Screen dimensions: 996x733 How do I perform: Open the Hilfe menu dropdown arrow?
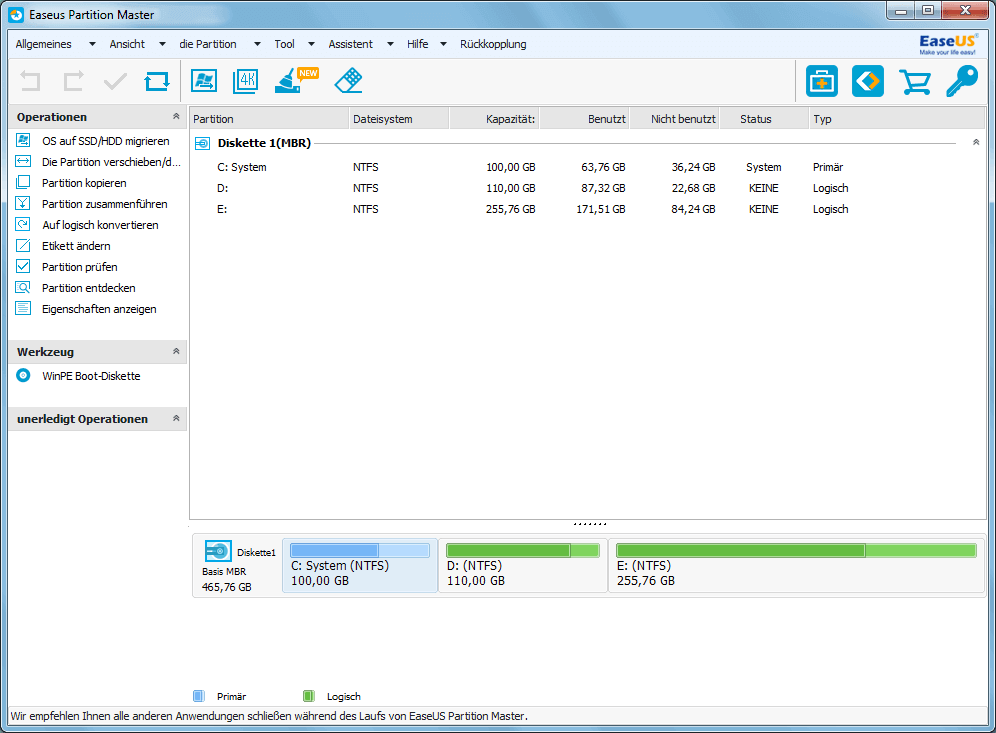(x=443, y=44)
